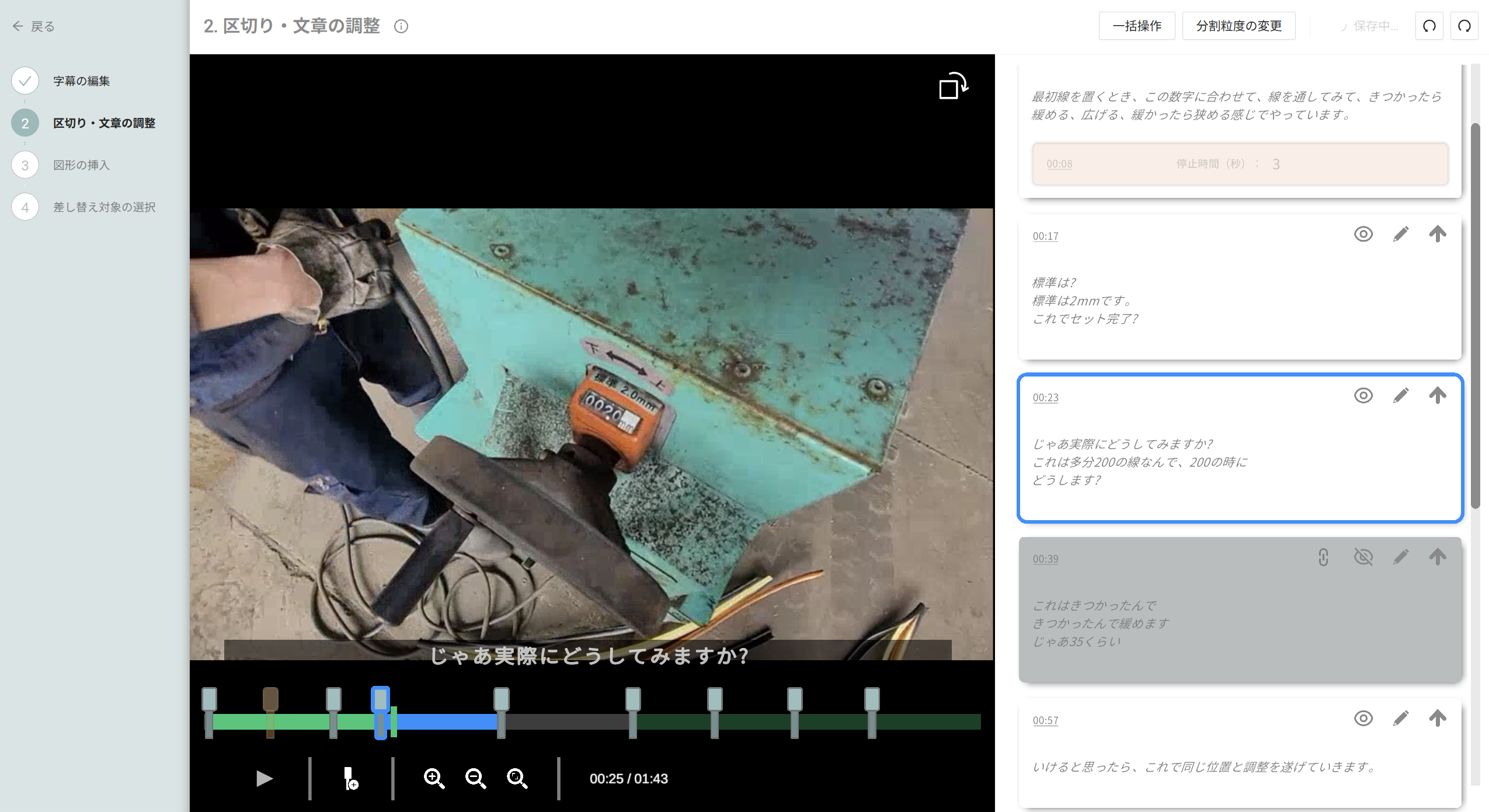This screenshot has height=812, width=1489.
Task: Play the video preview
Action: [x=264, y=778]
